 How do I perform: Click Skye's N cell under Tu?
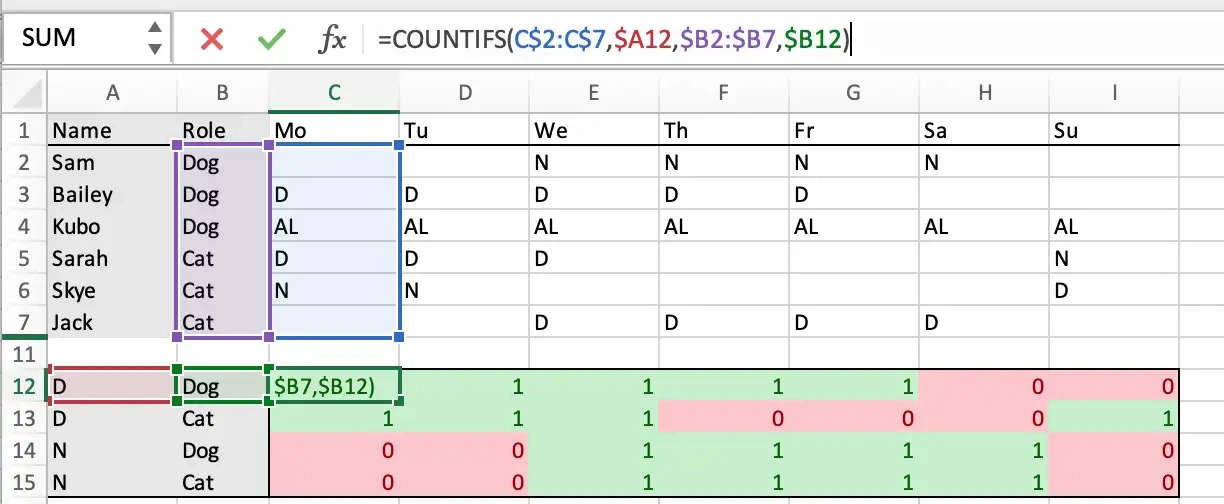pyautogui.click(x=464, y=290)
